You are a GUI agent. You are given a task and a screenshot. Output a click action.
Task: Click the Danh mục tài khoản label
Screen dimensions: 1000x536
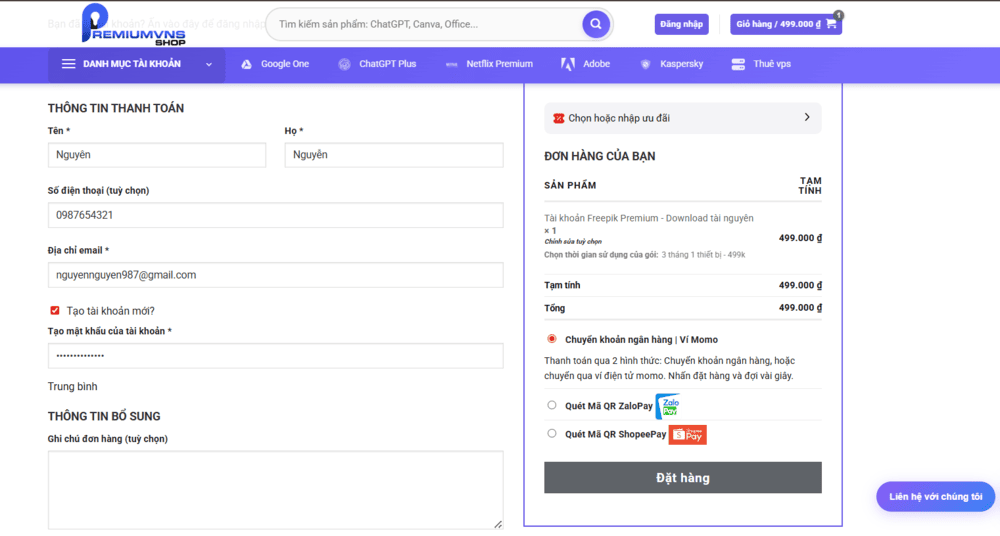click(132, 64)
